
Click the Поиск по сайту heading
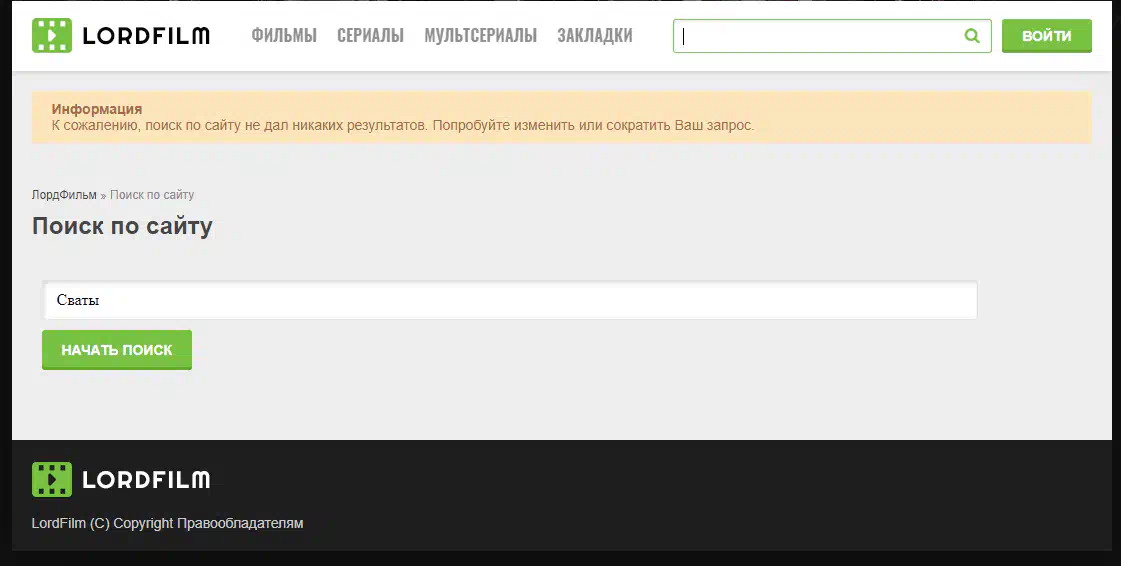[122, 227]
